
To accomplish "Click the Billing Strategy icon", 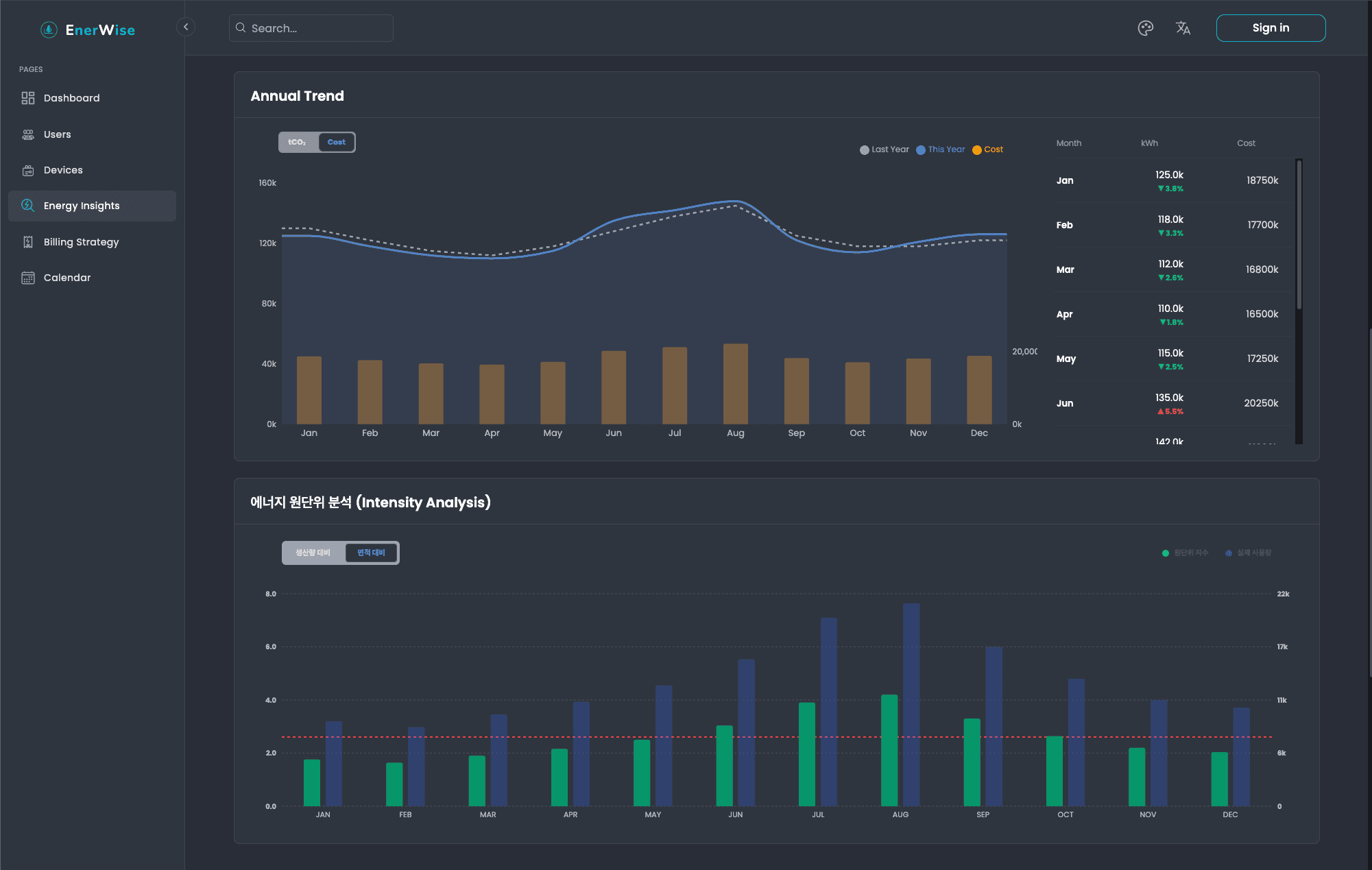I will [x=28, y=242].
